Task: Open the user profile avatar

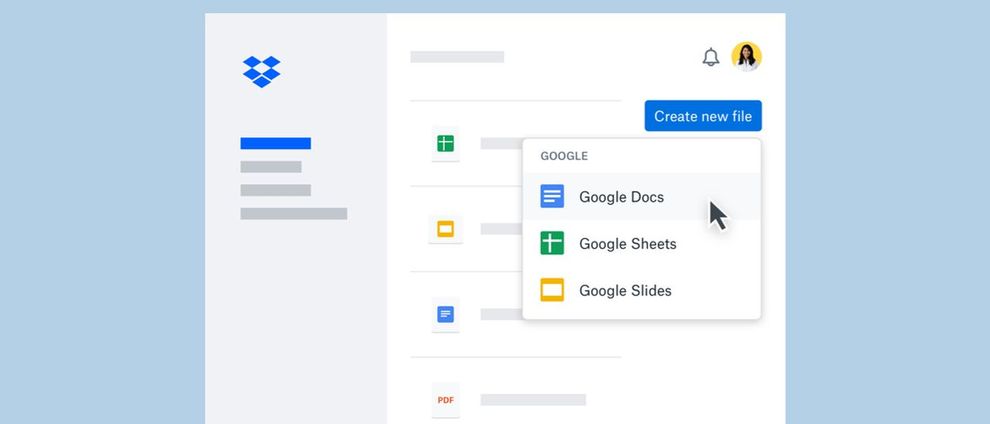Action: [746, 57]
